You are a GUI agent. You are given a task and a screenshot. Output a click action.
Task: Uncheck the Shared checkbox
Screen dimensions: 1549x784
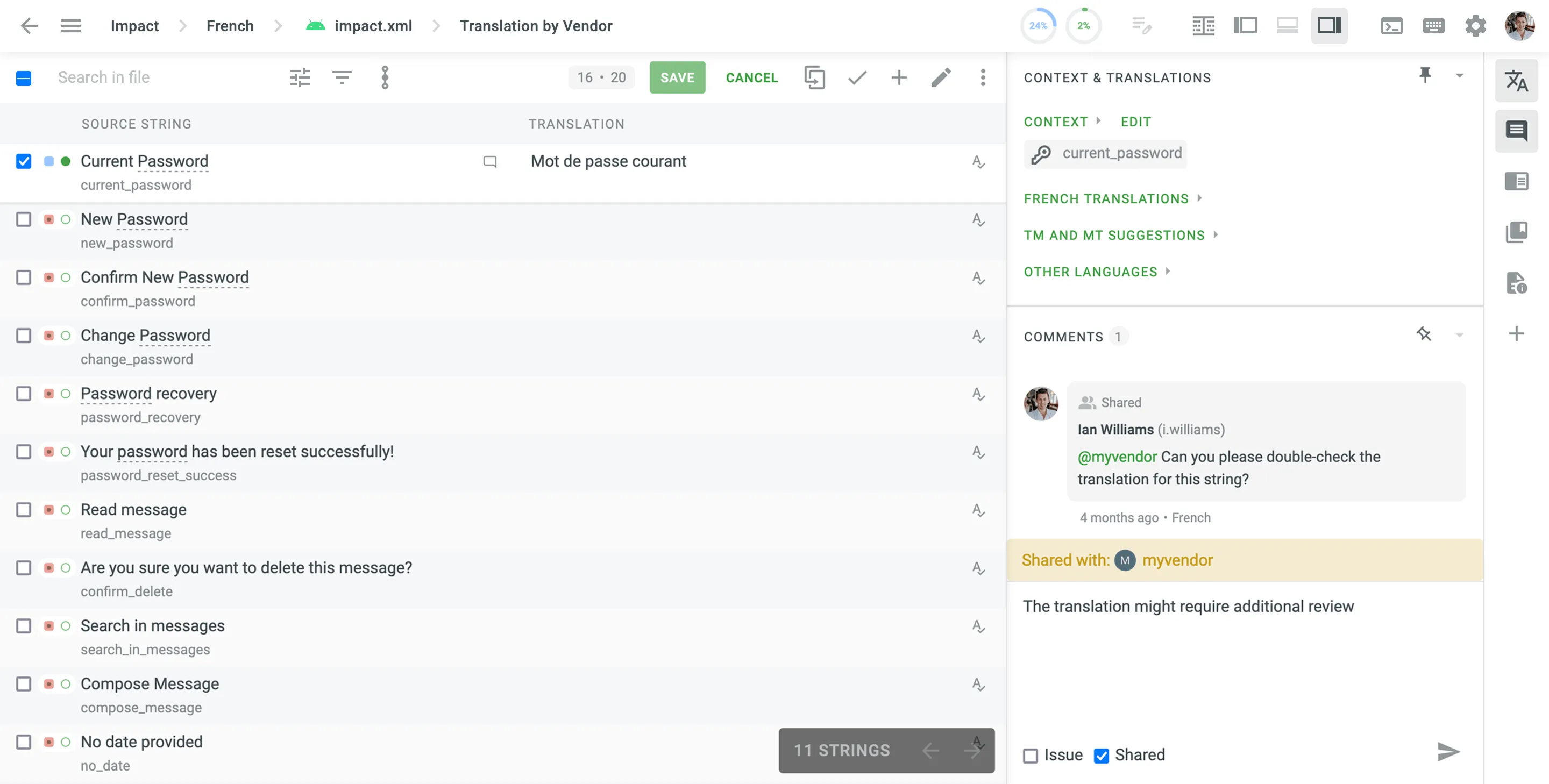point(1102,754)
